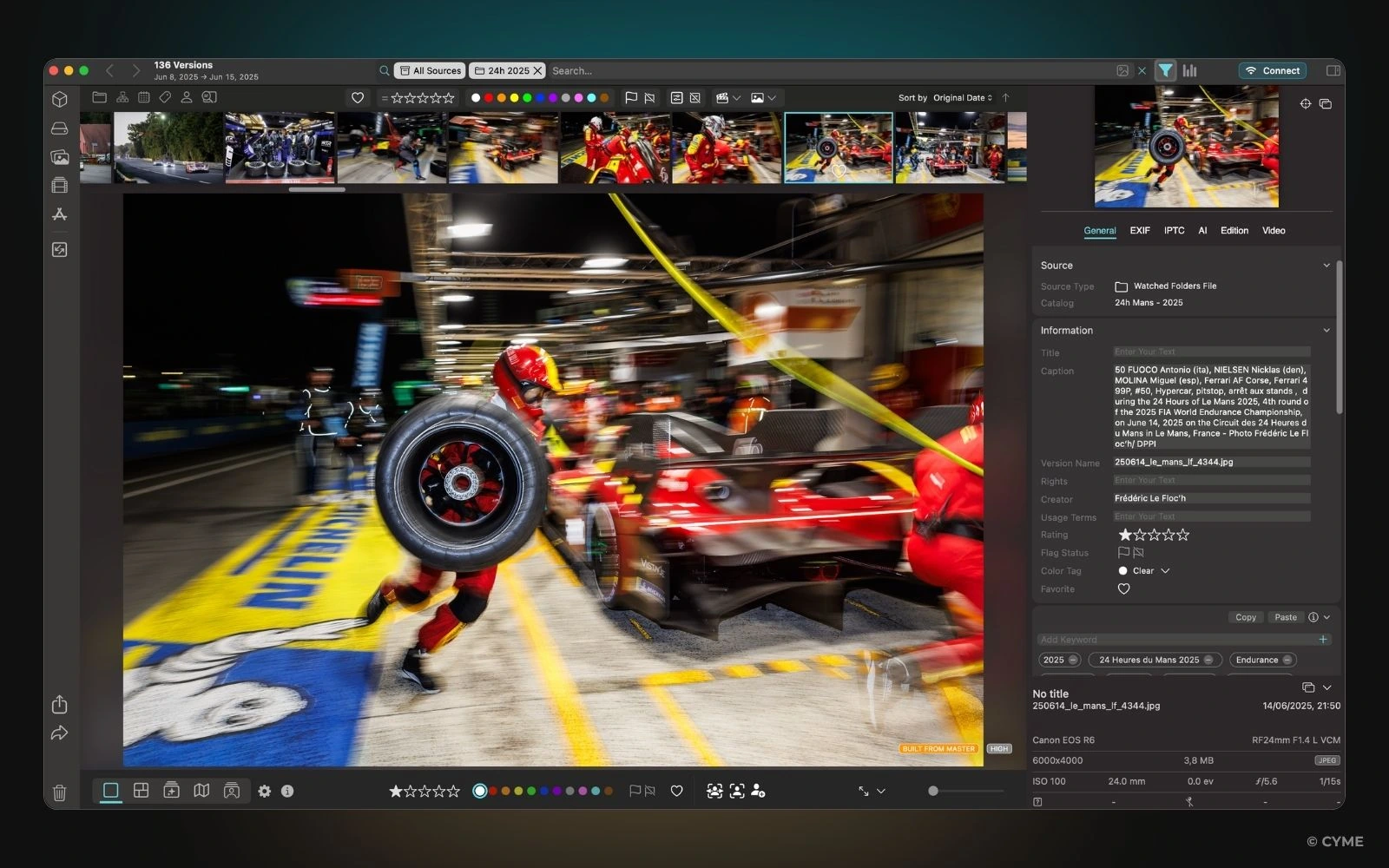Click the Copy metadata button
Image resolution: width=1389 pixels, height=868 pixels.
click(1245, 617)
